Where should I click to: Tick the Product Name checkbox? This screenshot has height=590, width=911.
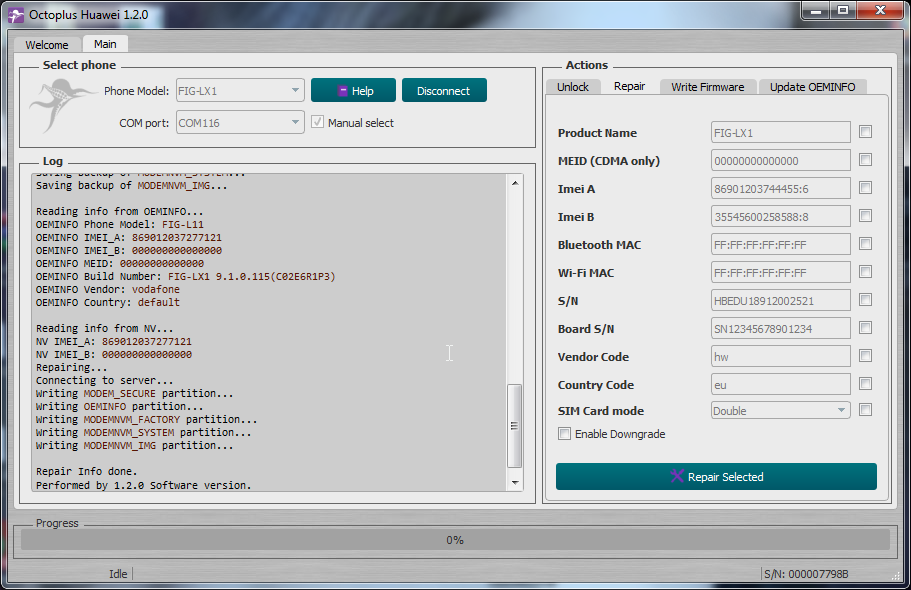pyautogui.click(x=865, y=132)
